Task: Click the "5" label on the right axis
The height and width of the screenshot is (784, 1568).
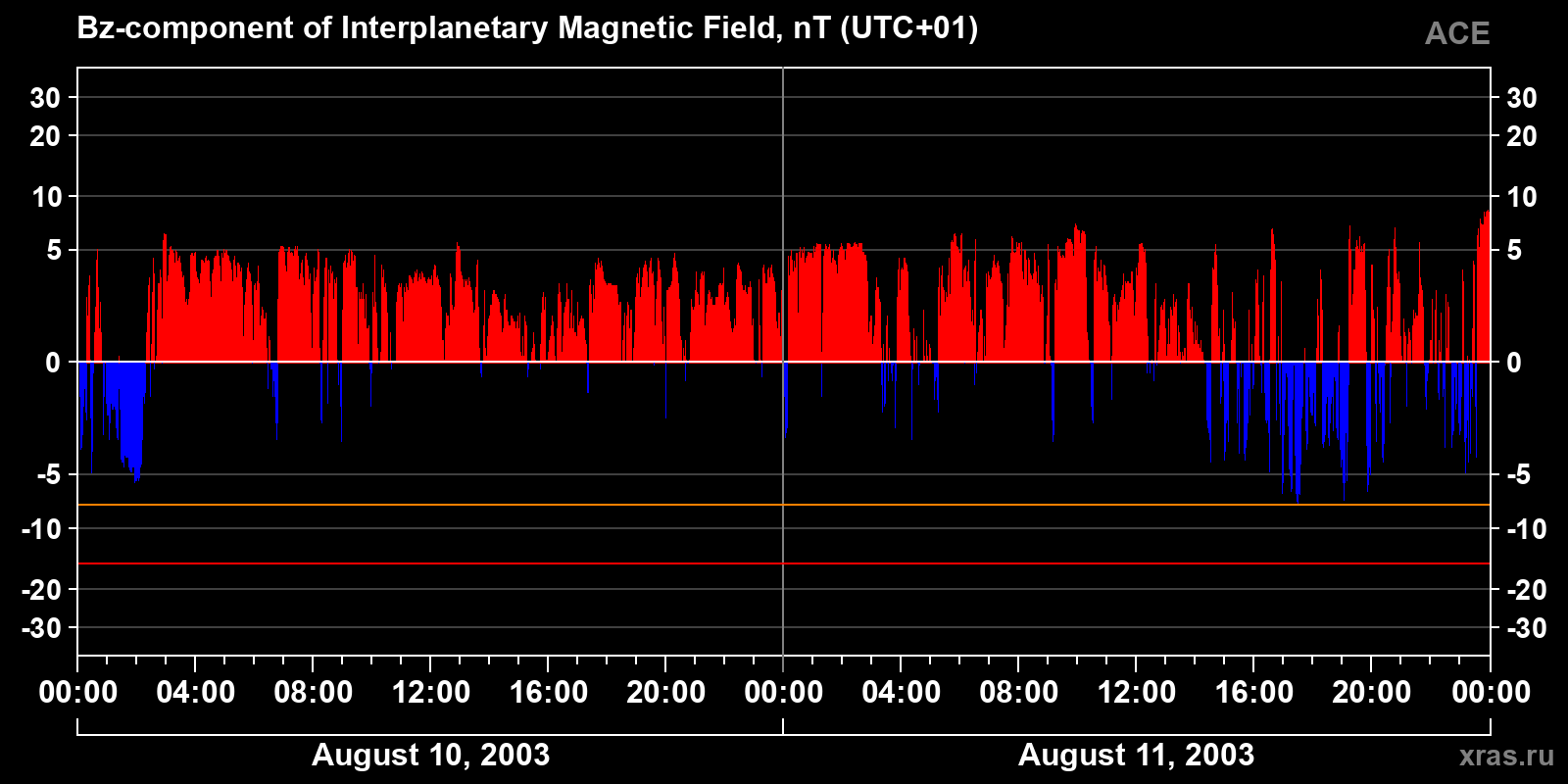Action: coord(1514,251)
